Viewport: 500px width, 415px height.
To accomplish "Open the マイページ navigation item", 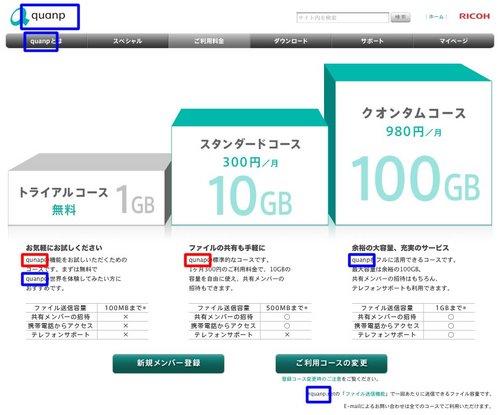I will [454, 41].
